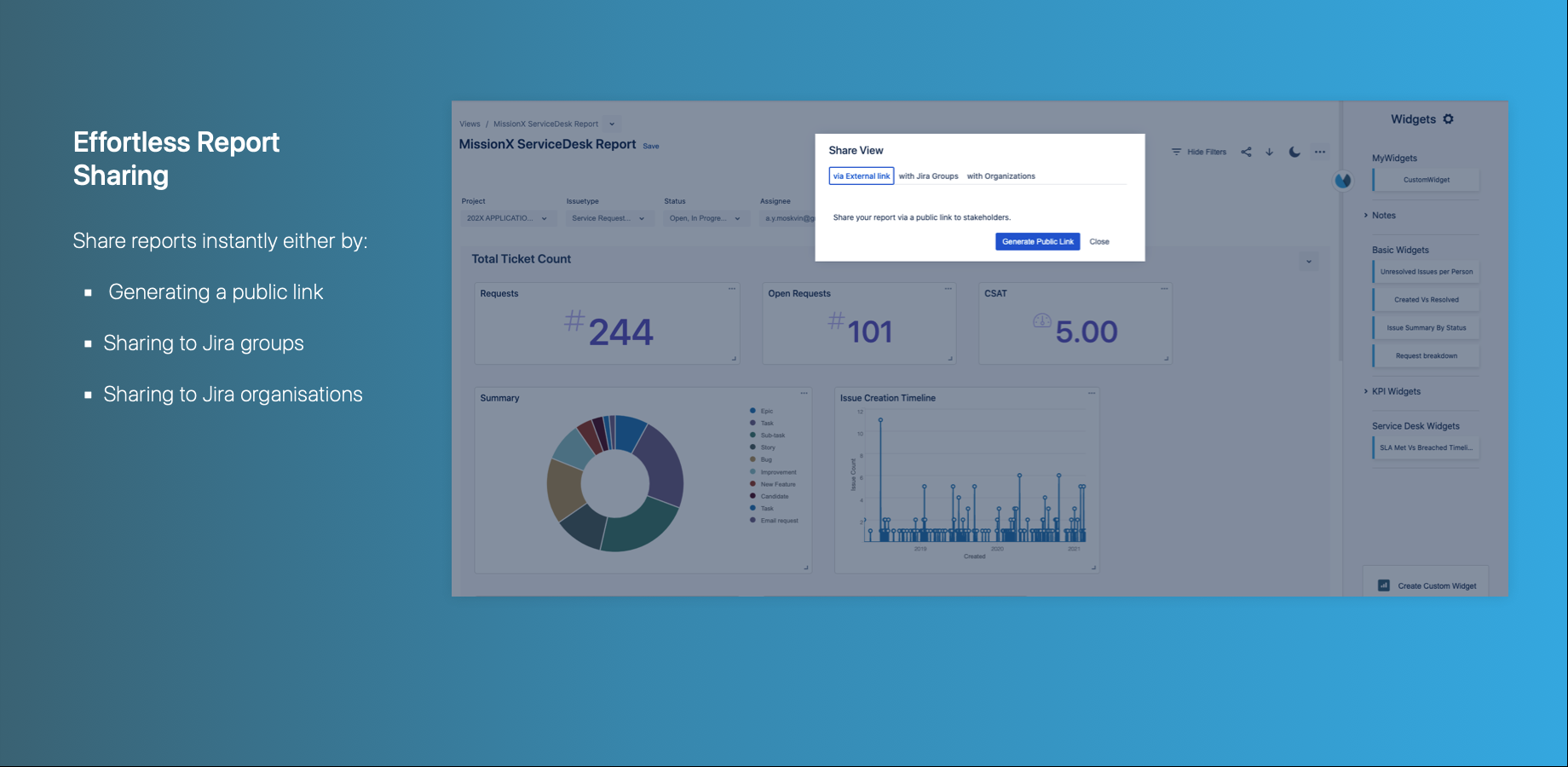Toggle Story legend entry in Summary
The width and height of the screenshot is (1568, 767).
(762, 447)
